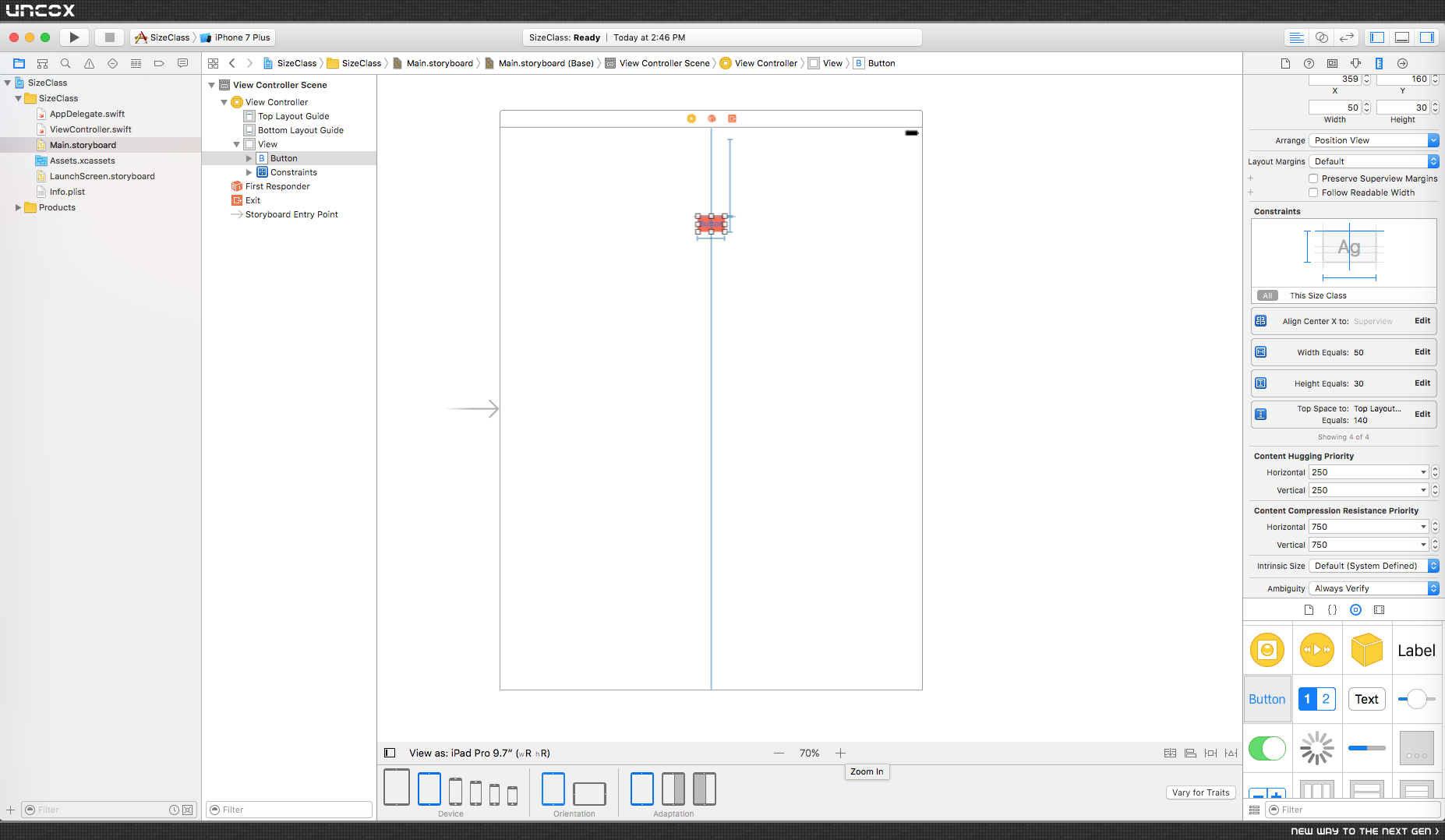Open the Add New Constraints pin menu
This screenshot has width=1445, height=840.
1210,754
